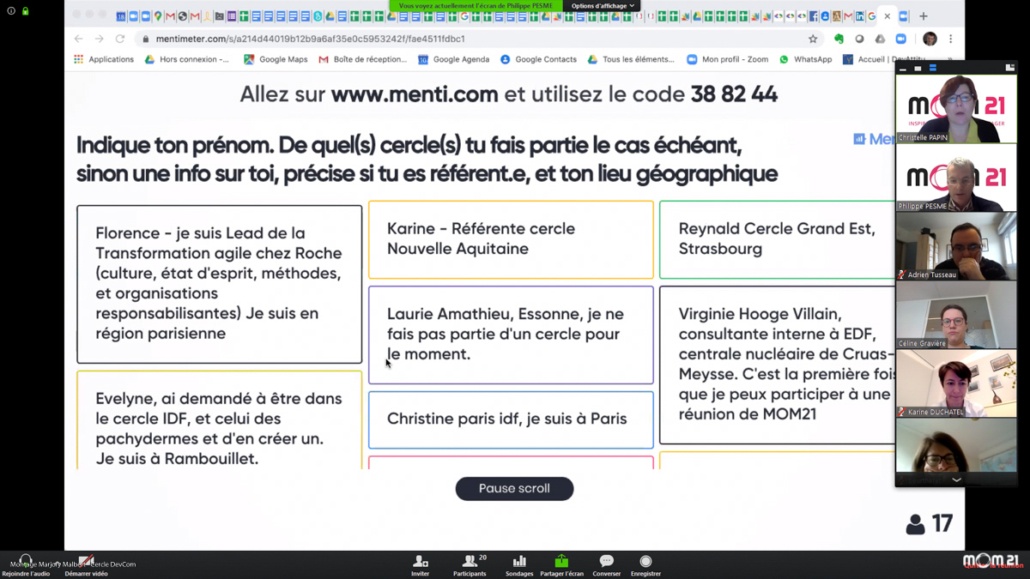Bookmark this page with the star icon
1030x579 pixels.
click(813, 39)
